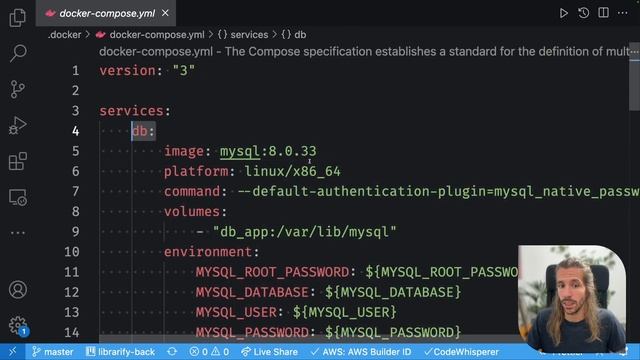
Task: Split the editor to the right
Action: 603,13
